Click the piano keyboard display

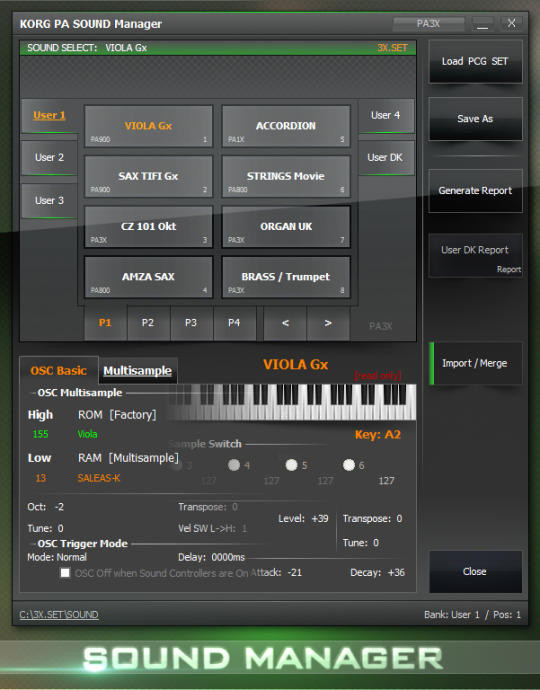pos(293,402)
